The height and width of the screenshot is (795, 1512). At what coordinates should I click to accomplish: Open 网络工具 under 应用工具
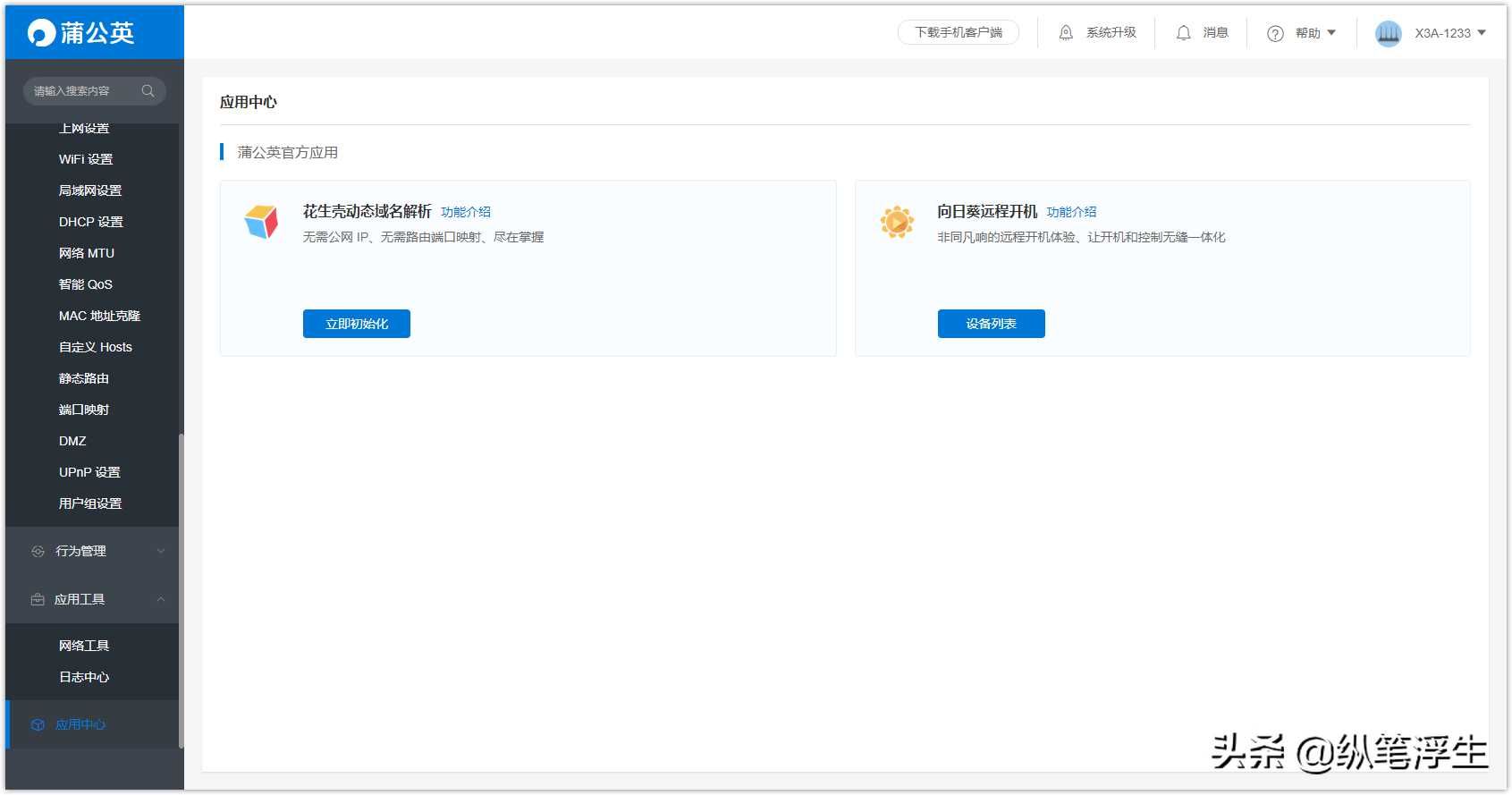(84, 646)
